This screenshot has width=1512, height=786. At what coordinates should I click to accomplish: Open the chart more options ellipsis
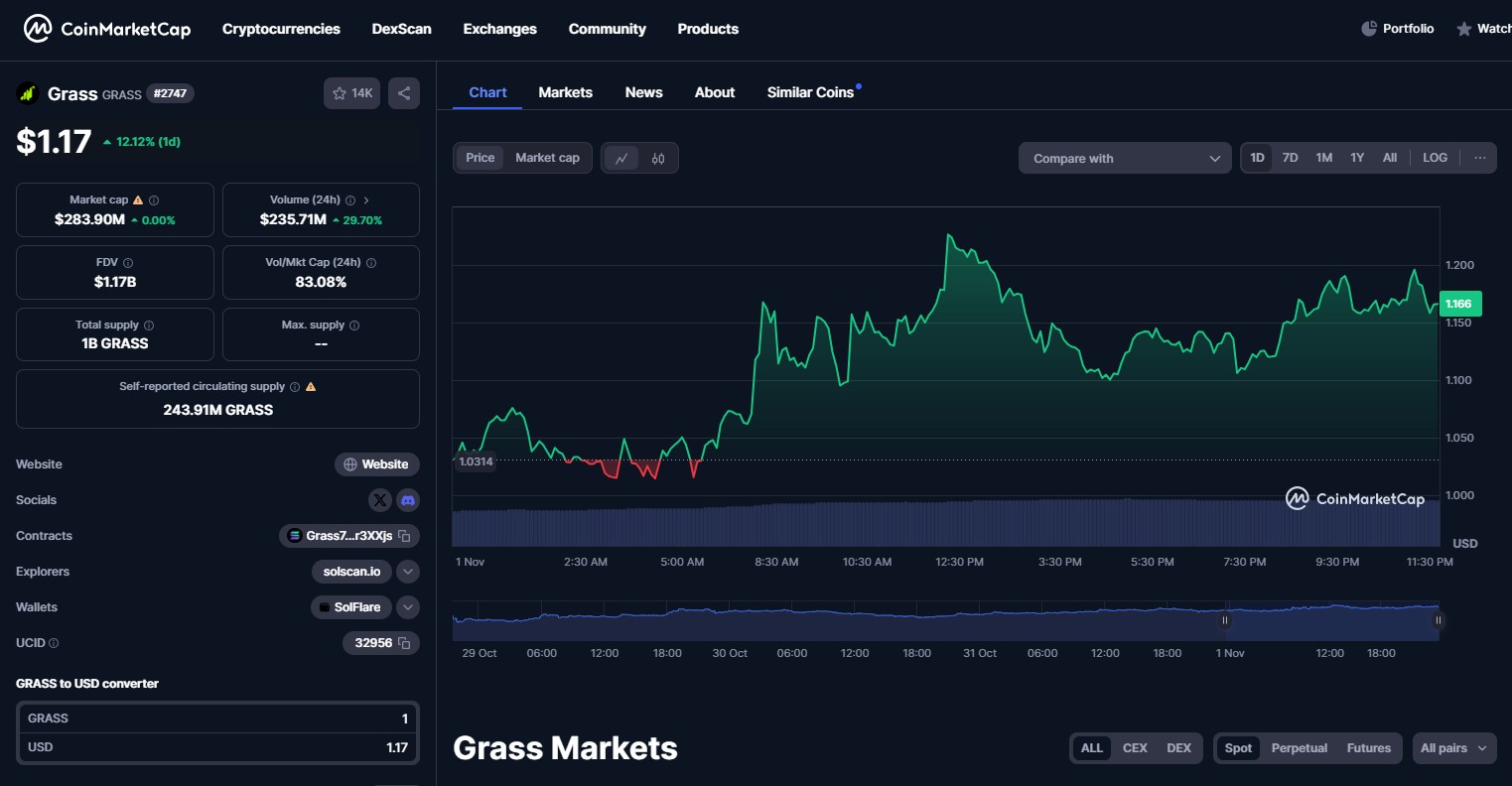1480,158
